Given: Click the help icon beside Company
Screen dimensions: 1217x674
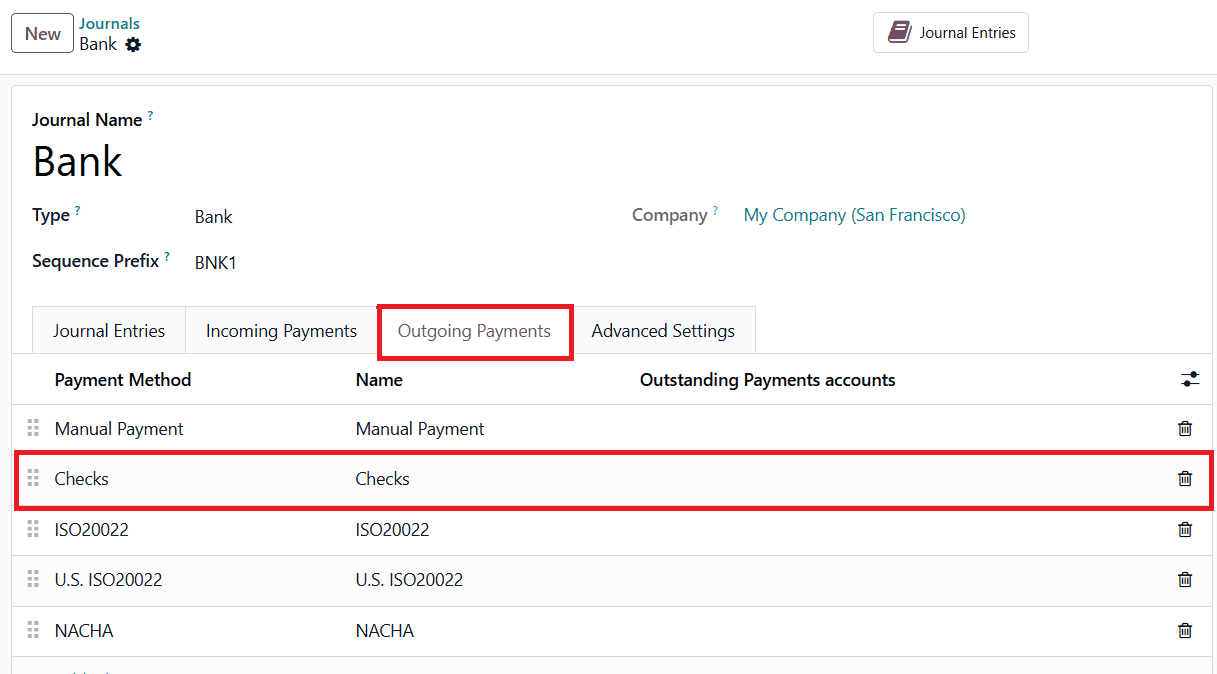Looking at the screenshot, I should 717,209.
